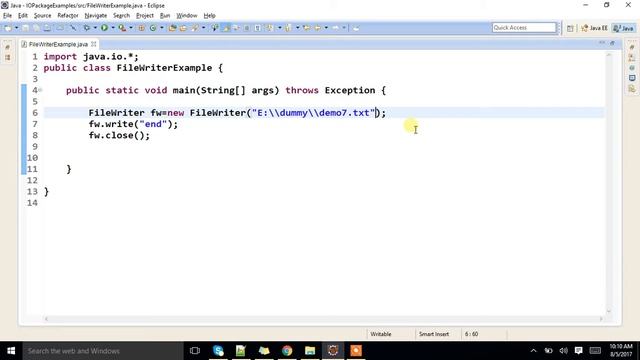
Task: Open the Forward history dropdown arrow
Action: (x=344, y=28)
